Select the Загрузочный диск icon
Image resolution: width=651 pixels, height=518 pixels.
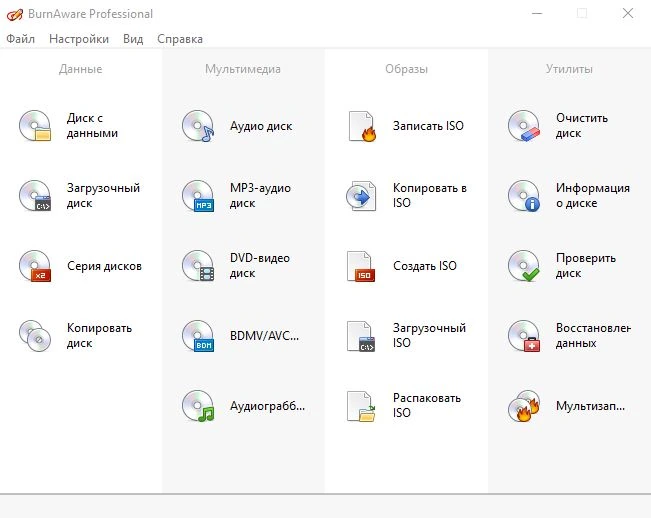[x=35, y=195]
